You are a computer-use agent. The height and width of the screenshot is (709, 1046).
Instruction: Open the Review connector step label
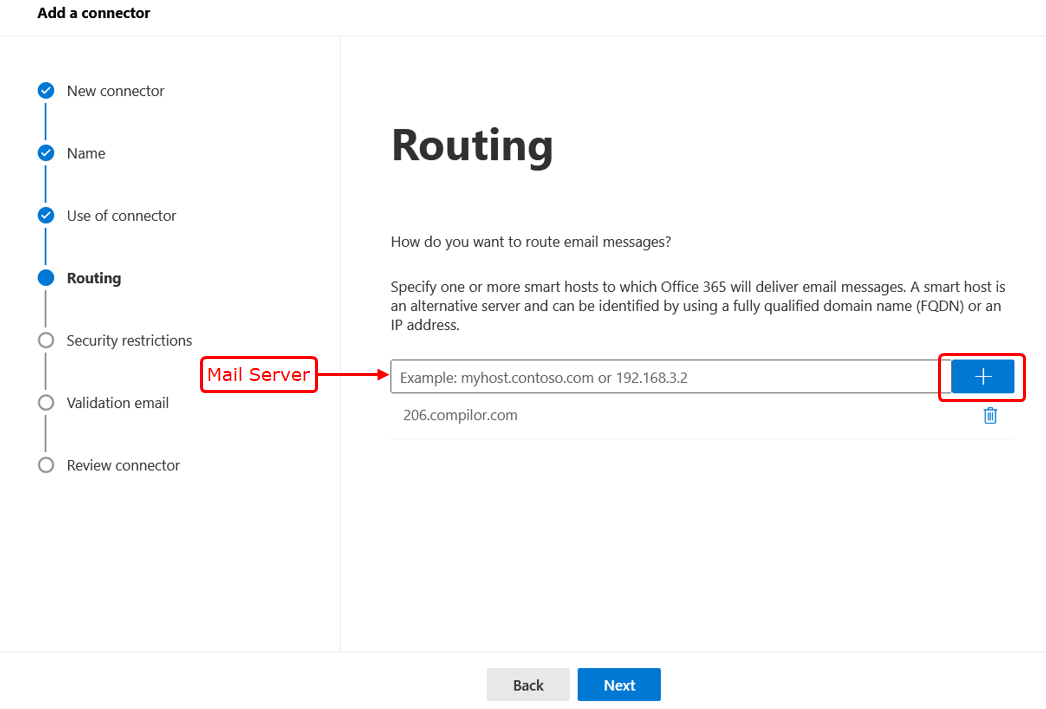click(x=123, y=465)
